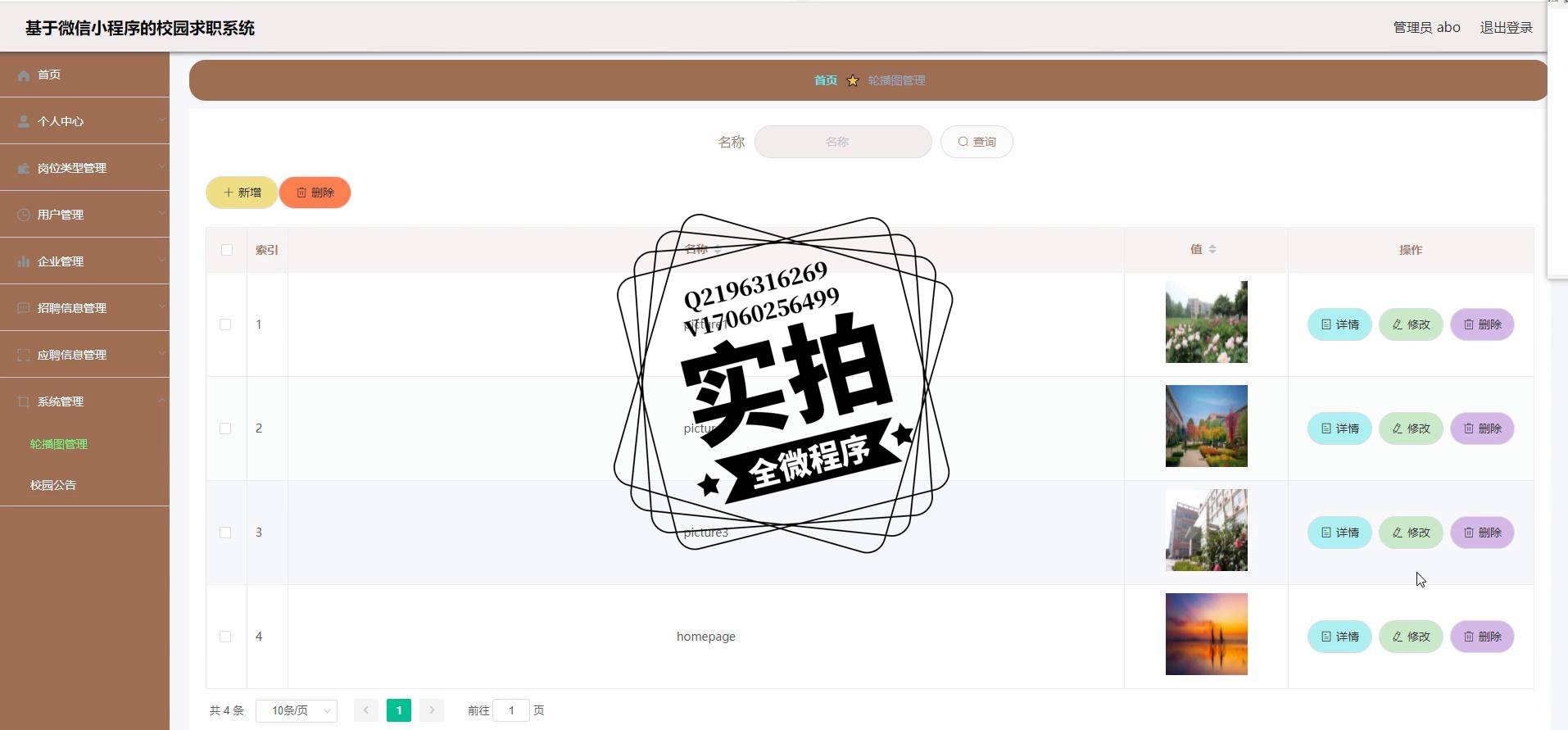Image resolution: width=1568 pixels, height=730 pixels.
Task: Click the homepage name cell
Action: pyautogui.click(x=706, y=637)
